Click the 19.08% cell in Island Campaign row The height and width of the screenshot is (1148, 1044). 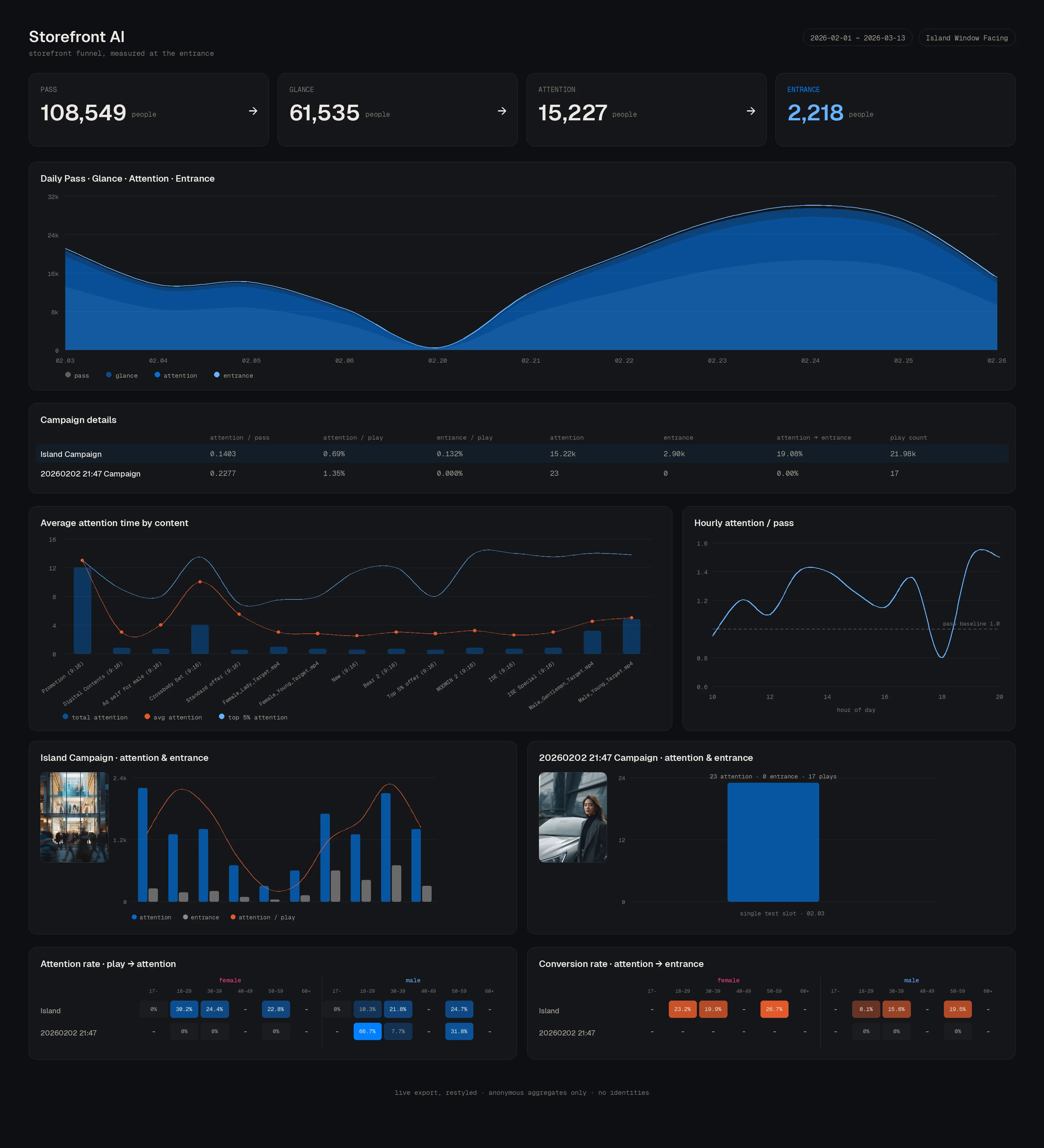[x=790, y=454]
